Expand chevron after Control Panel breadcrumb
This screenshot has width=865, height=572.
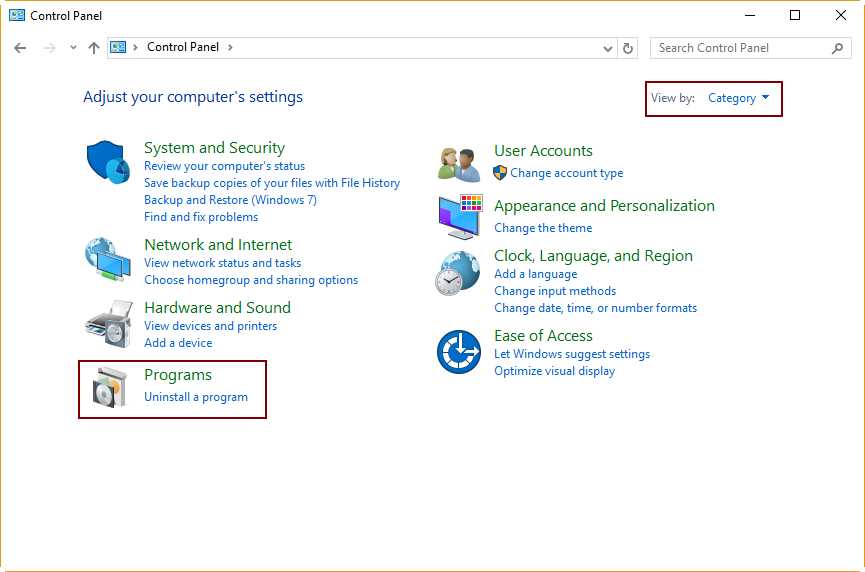[x=231, y=47]
